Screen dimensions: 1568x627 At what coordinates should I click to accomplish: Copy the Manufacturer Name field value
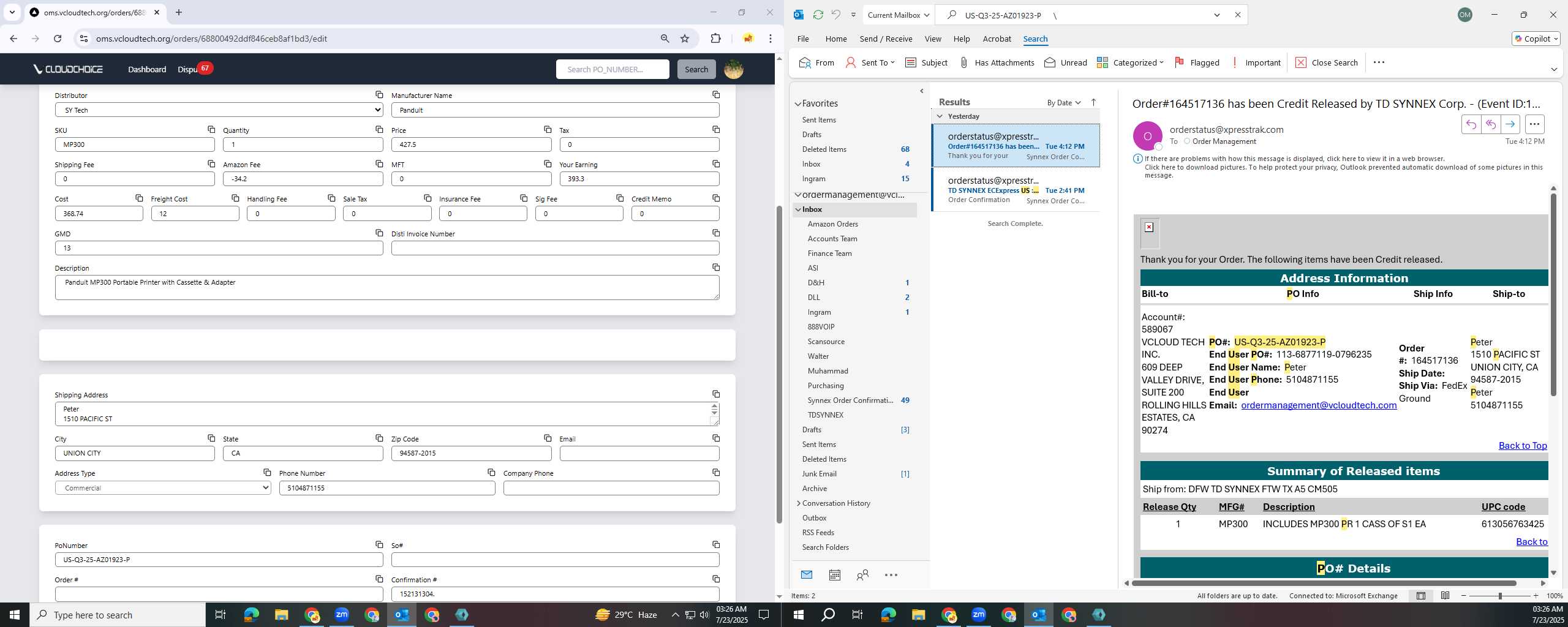pyautogui.click(x=716, y=95)
